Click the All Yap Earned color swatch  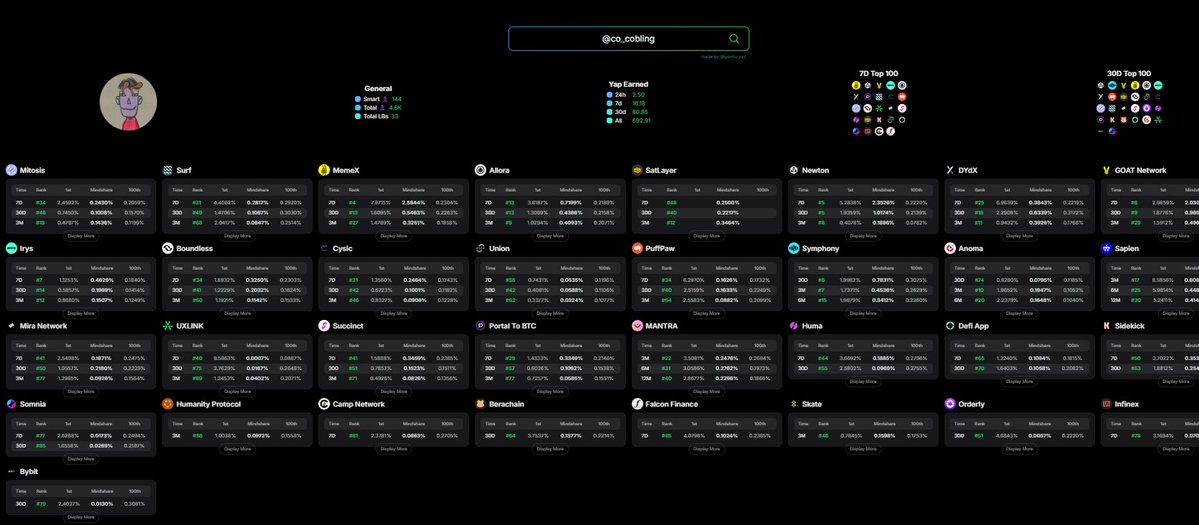(x=609, y=121)
